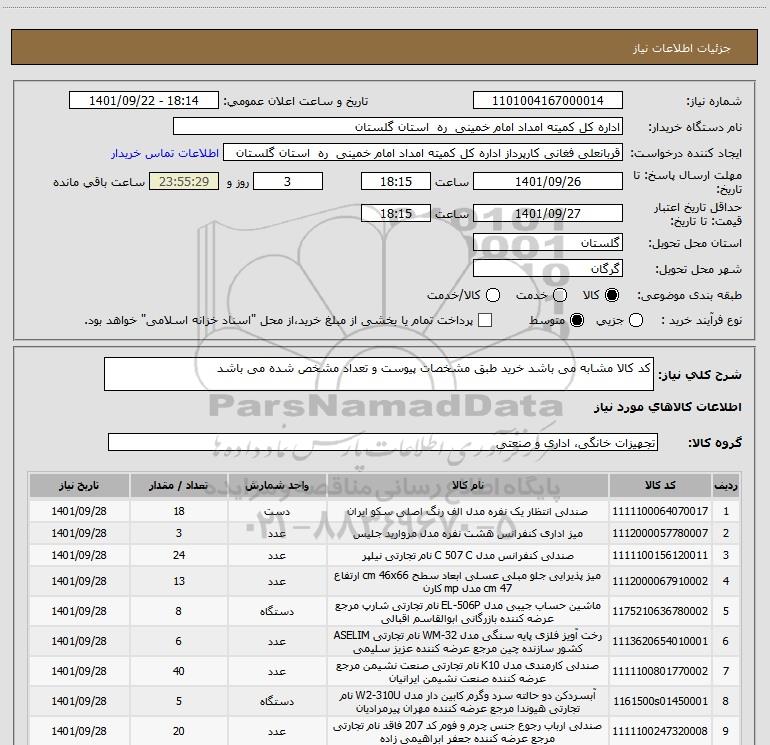The image size is (770, 745).
Task: Click item name آبسردکن دو حالته W2-310U
Action: pyautogui.click(x=468, y=701)
